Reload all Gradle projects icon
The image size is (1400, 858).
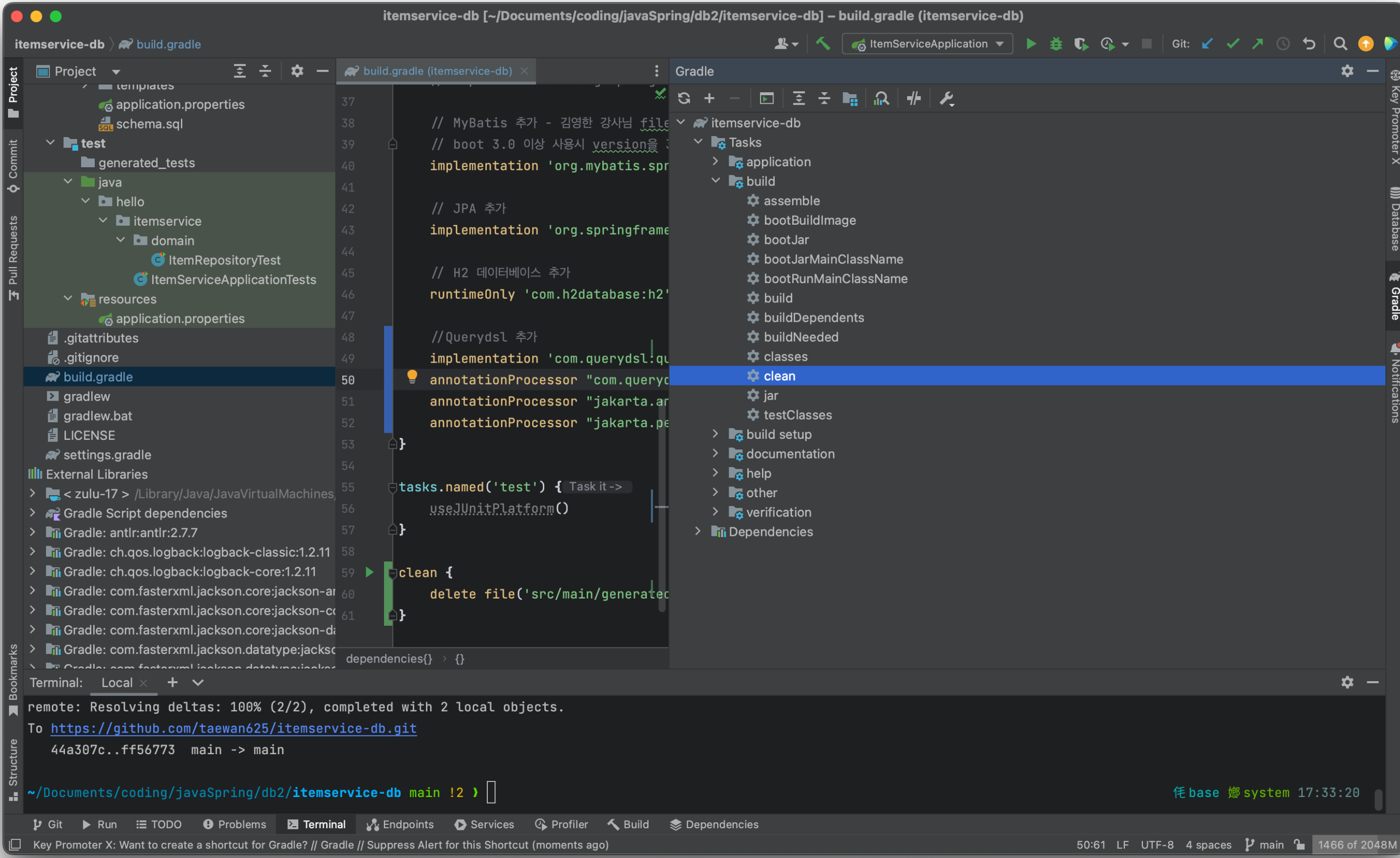(683, 99)
